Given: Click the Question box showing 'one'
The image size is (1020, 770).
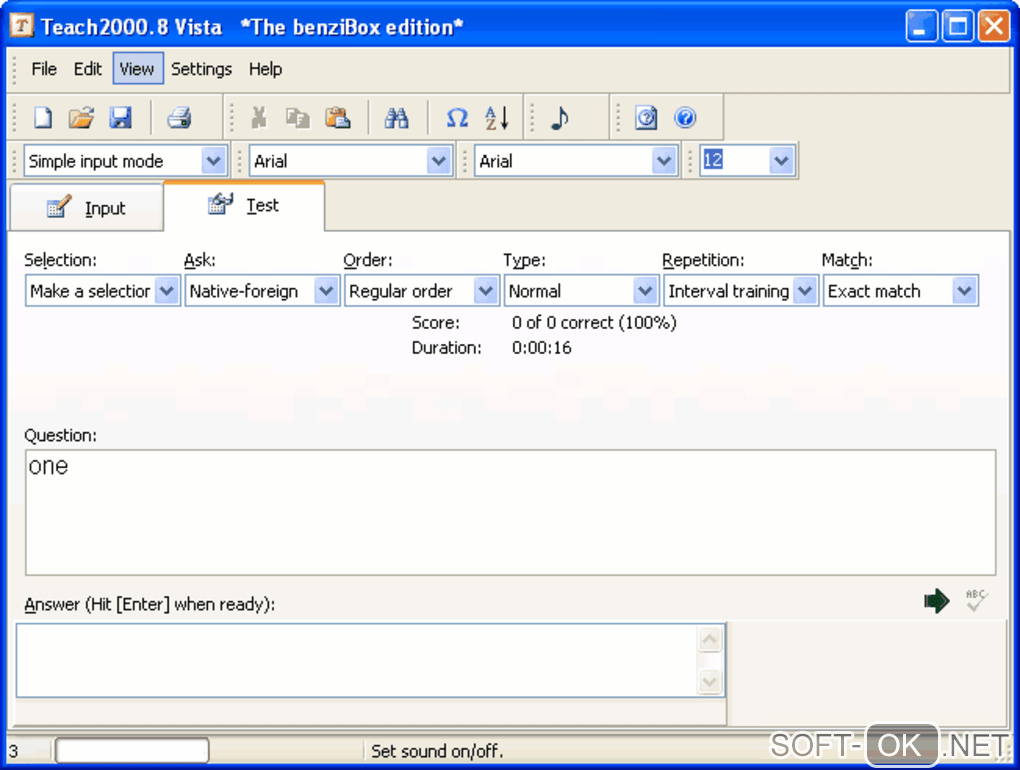Looking at the screenshot, I should pyautogui.click(x=511, y=512).
